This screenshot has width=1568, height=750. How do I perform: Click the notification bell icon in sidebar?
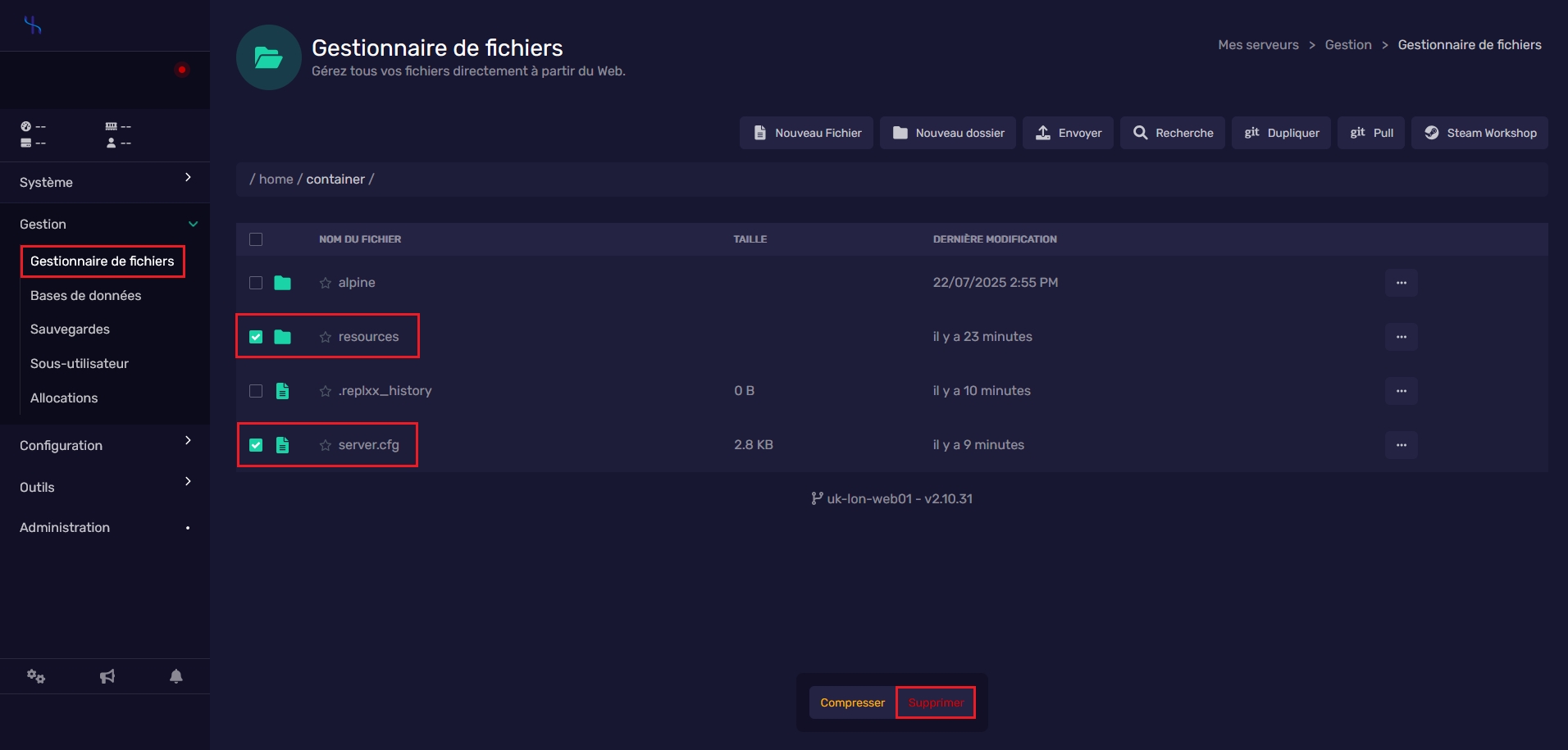[175, 676]
